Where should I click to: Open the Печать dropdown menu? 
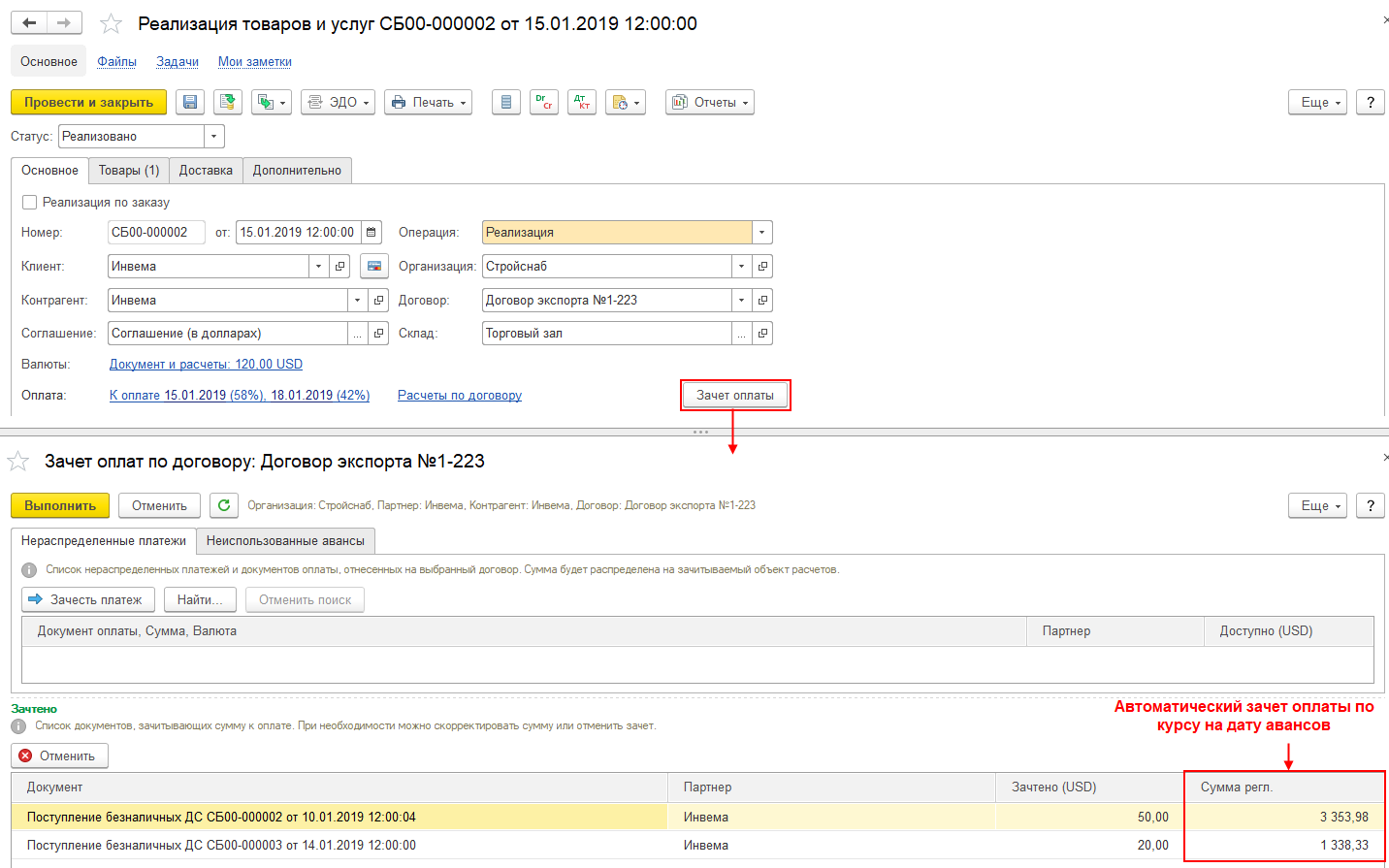click(429, 102)
